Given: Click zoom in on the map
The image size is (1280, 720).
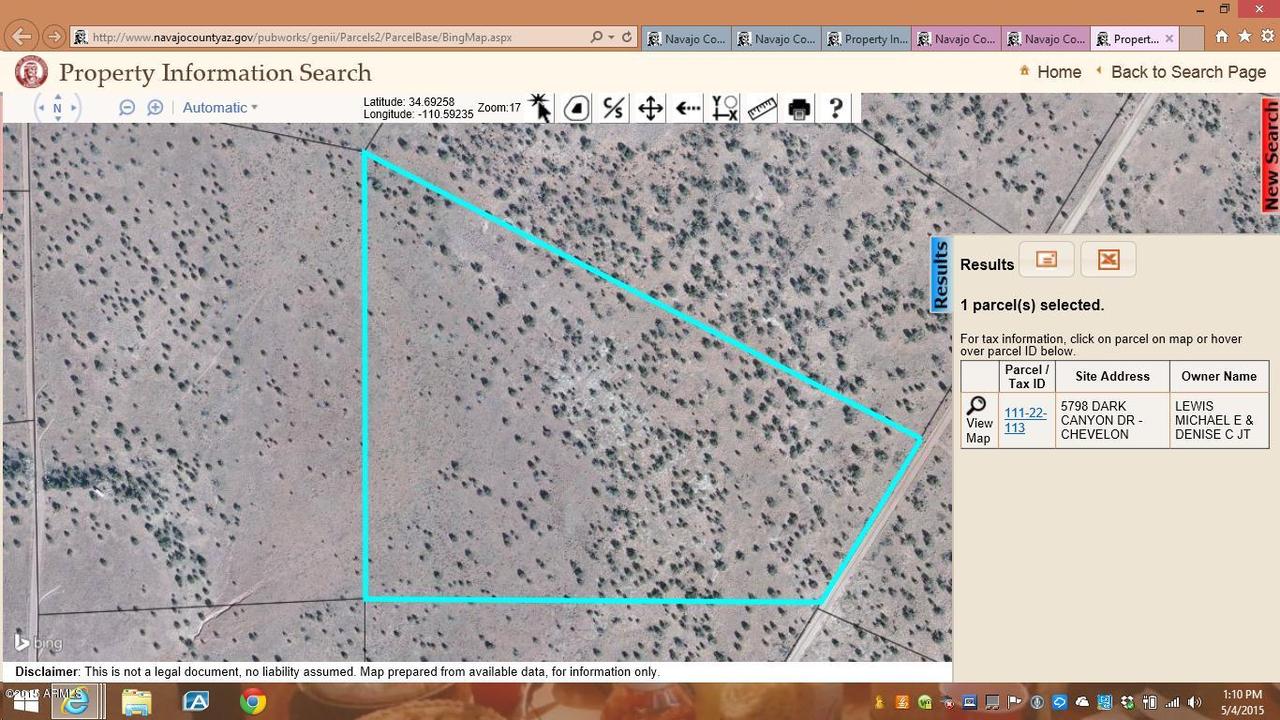Looking at the screenshot, I should tap(154, 107).
